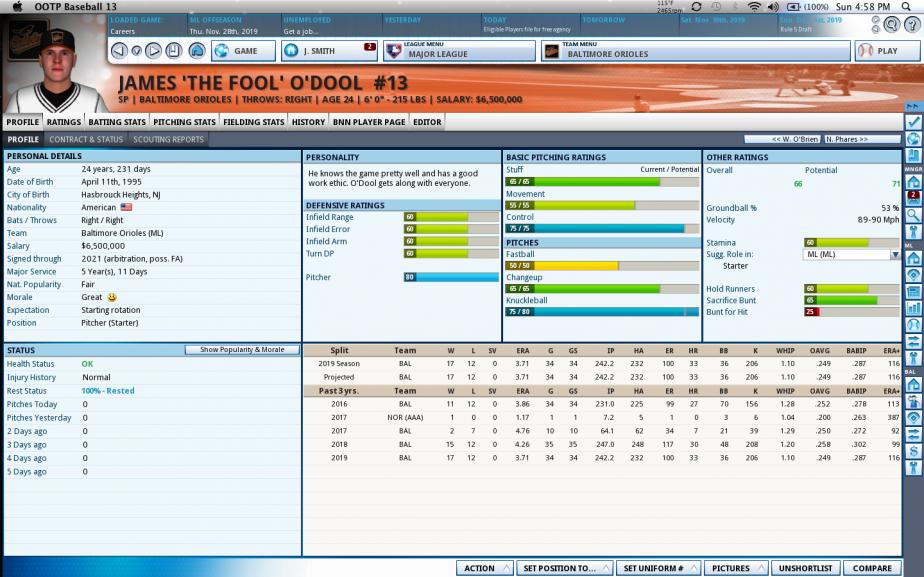This screenshot has width=924, height=577.
Task: Click the help question mark icon
Action: pos(909,24)
